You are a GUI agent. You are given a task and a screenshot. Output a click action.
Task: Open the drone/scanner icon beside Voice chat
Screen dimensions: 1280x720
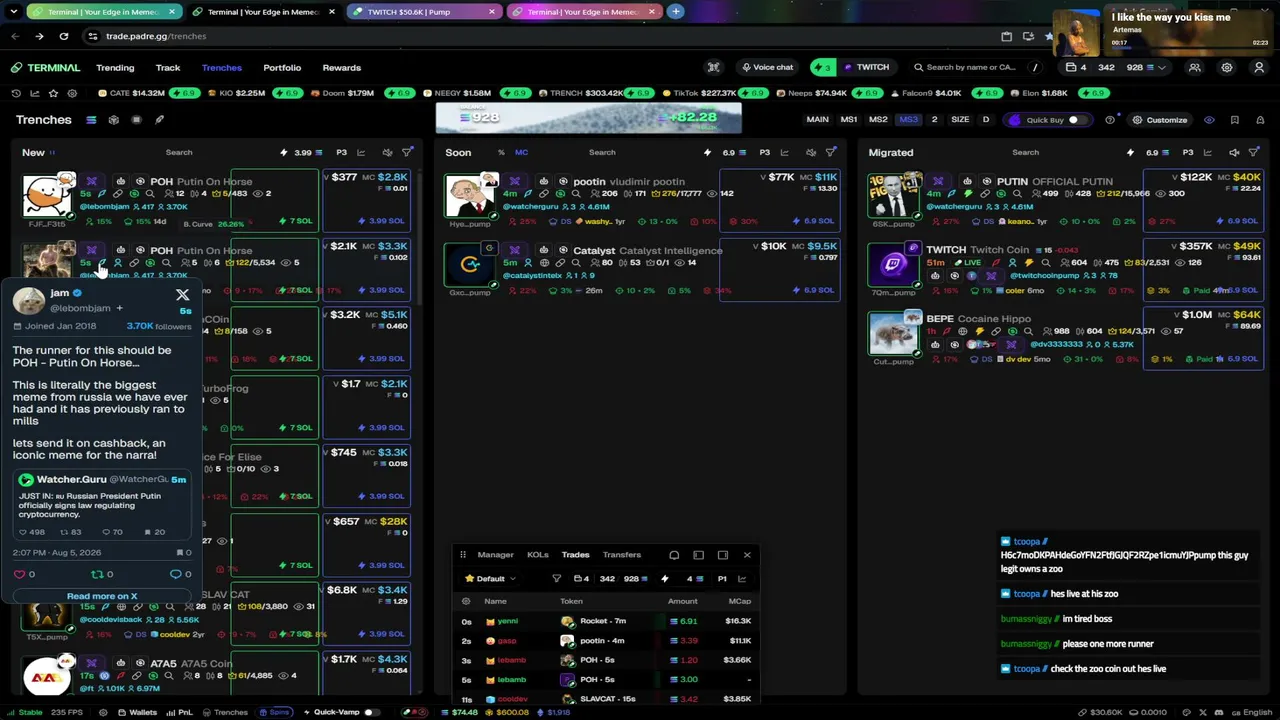[714, 68]
